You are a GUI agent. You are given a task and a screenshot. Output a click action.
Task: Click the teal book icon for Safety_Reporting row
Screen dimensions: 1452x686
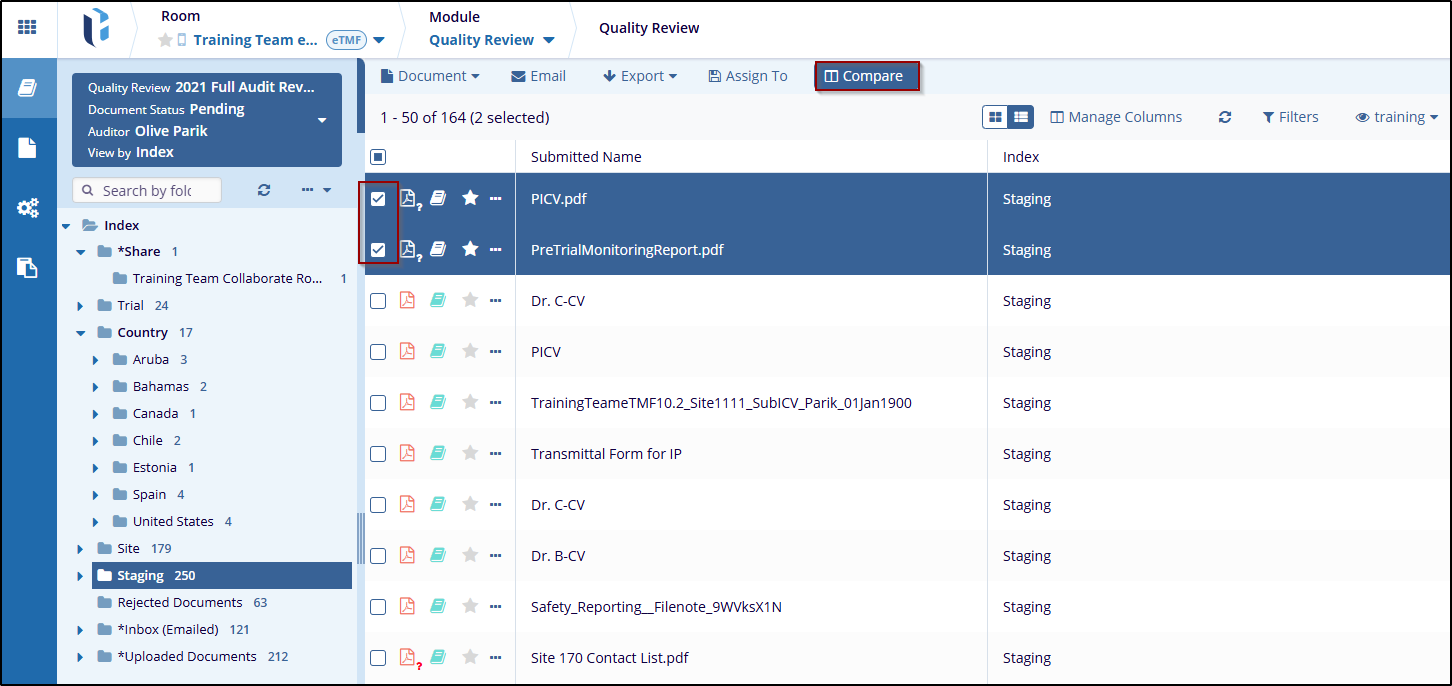[x=438, y=606]
